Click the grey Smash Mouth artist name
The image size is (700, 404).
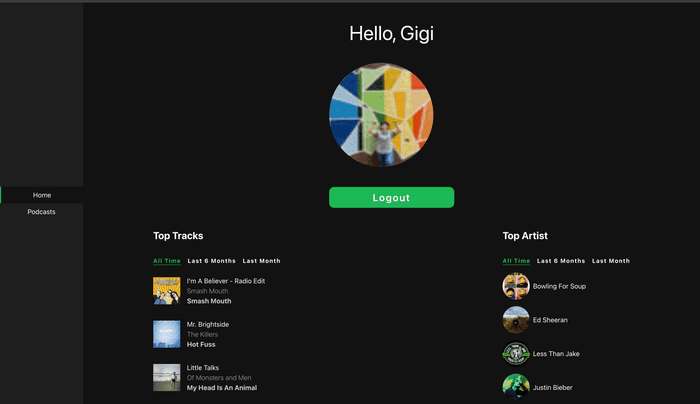coord(208,291)
